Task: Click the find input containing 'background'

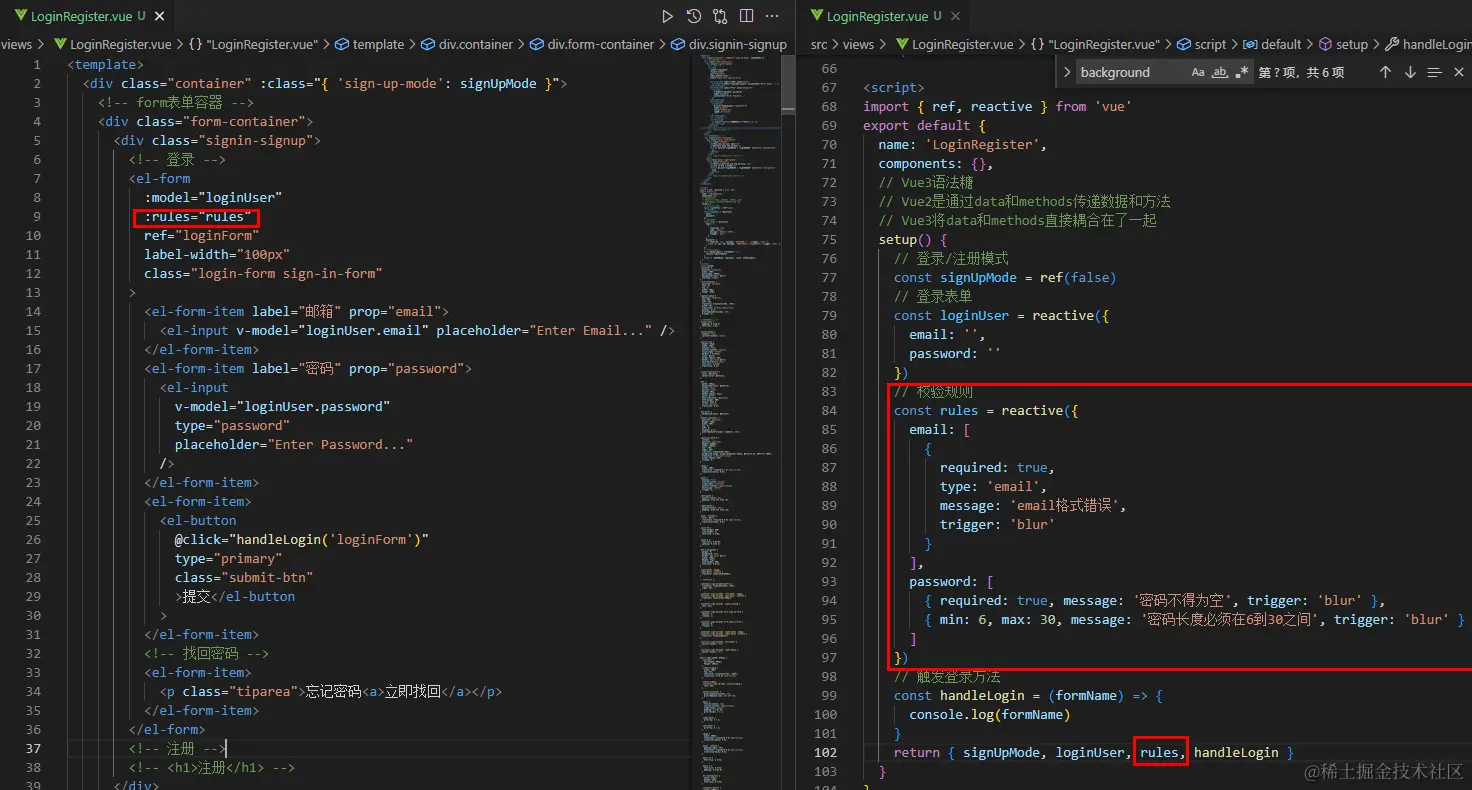Action: coord(1130,72)
